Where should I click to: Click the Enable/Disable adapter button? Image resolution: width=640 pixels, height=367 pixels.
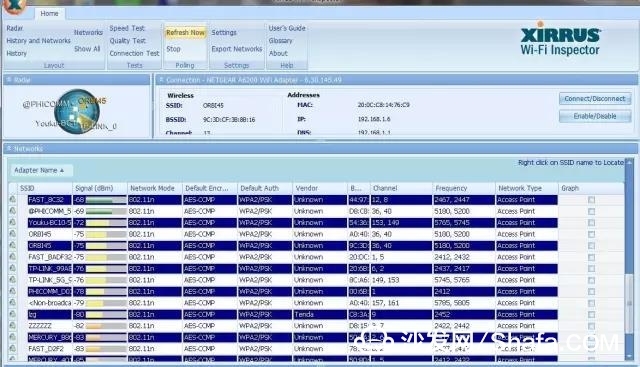pyautogui.click(x=595, y=116)
